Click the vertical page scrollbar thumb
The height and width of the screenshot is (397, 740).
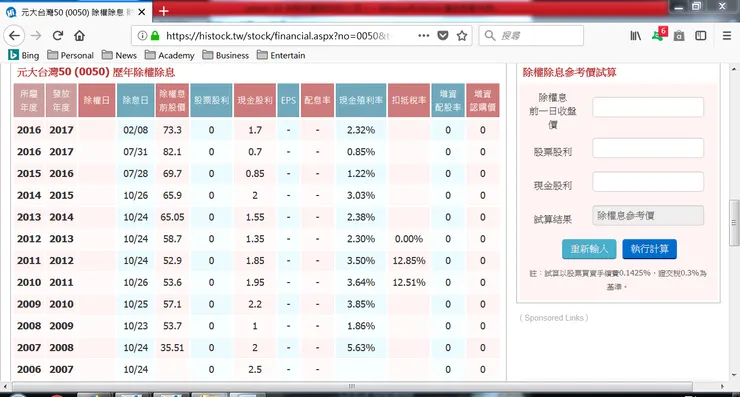734,223
